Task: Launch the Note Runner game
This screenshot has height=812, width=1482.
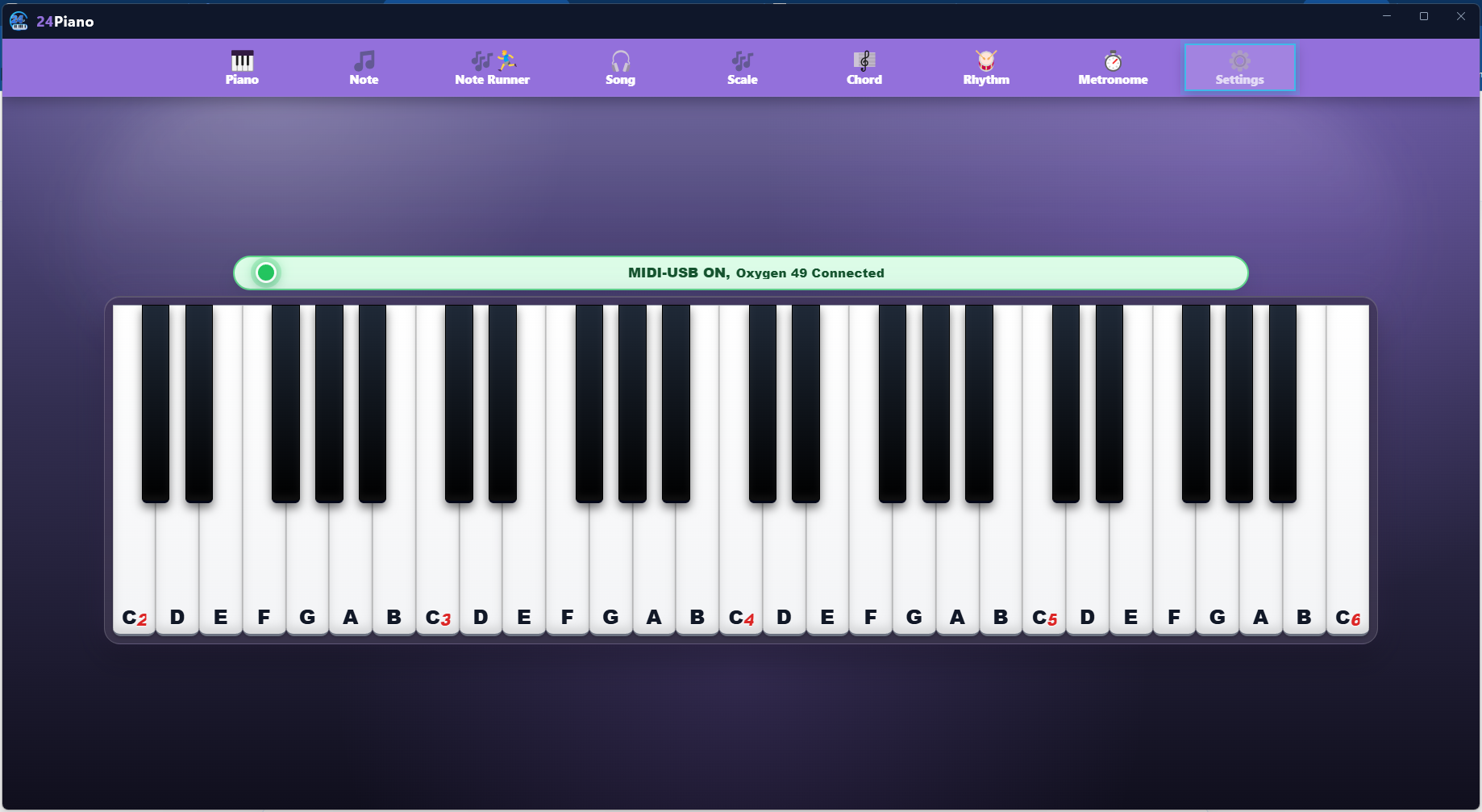Action: 492,68
